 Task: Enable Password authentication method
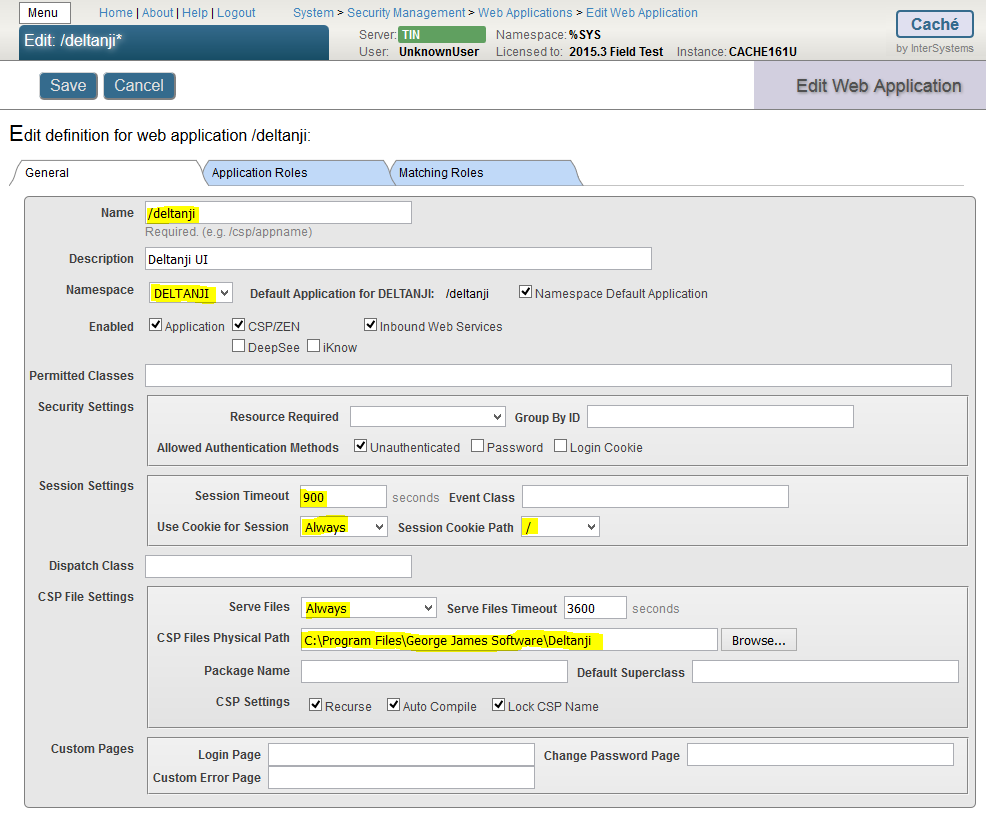(x=478, y=447)
